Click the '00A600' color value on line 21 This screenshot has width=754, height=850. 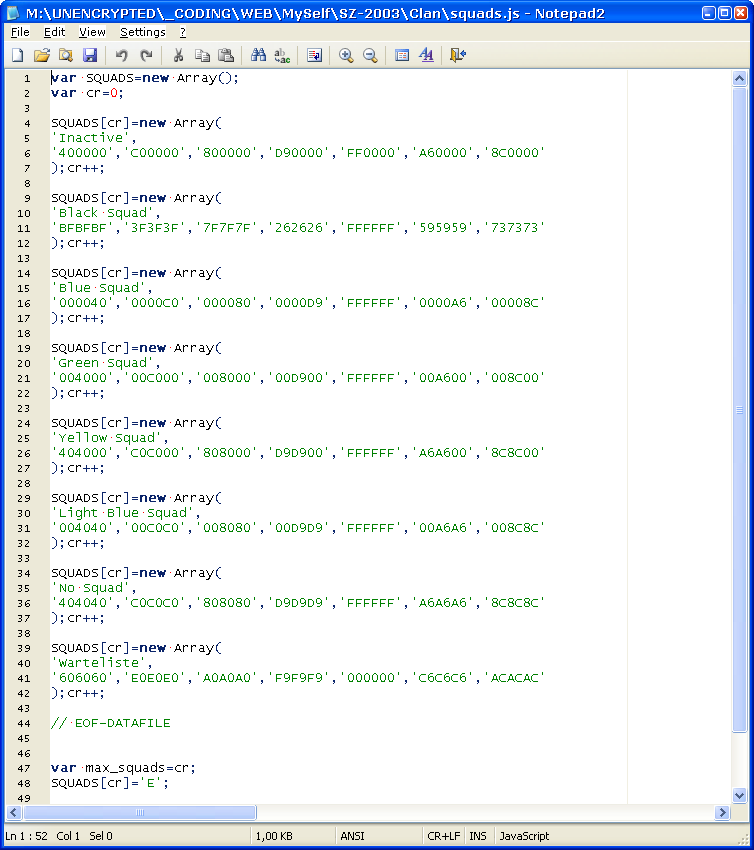point(443,377)
